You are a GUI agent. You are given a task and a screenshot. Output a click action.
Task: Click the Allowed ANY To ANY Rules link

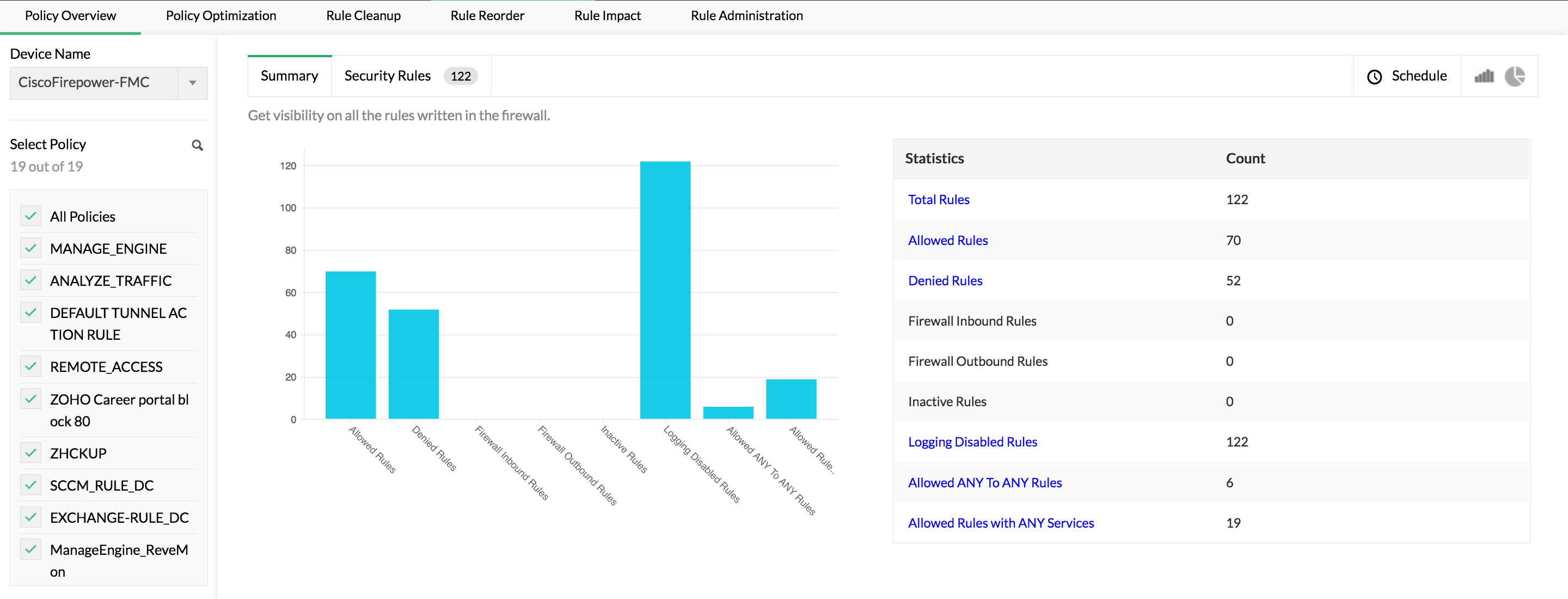tap(984, 482)
